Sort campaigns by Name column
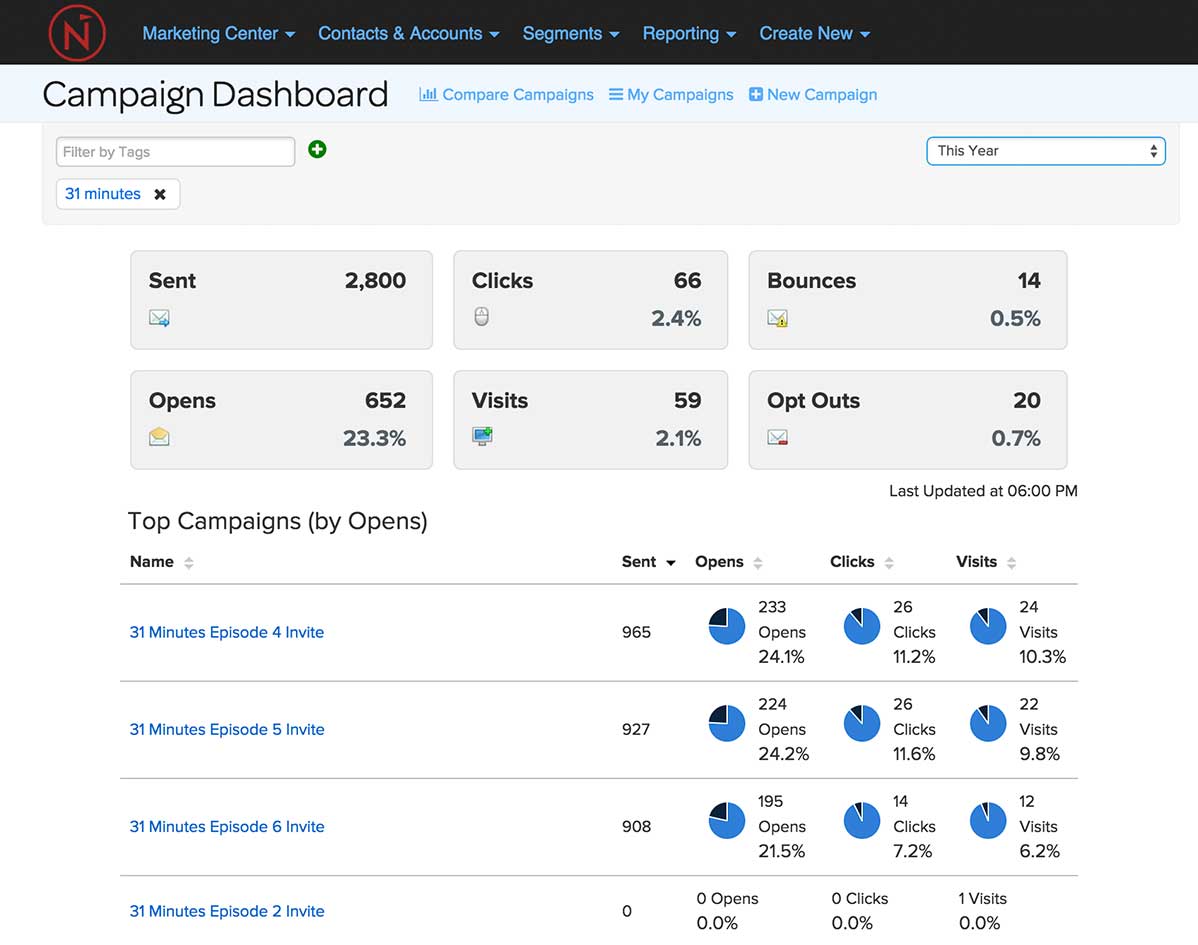The width and height of the screenshot is (1198, 945). coord(161,562)
